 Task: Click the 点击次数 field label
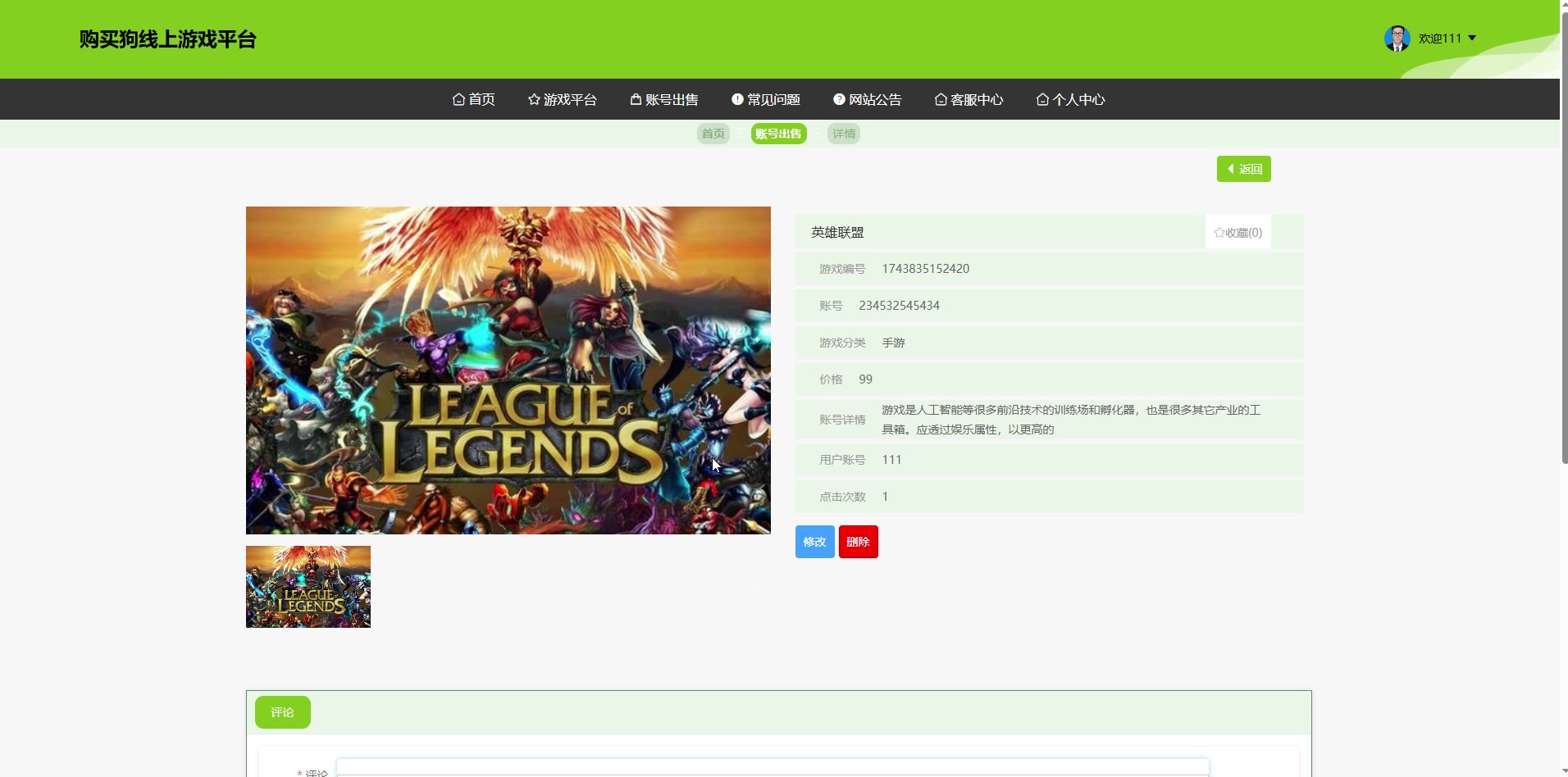tap(842, 497)
